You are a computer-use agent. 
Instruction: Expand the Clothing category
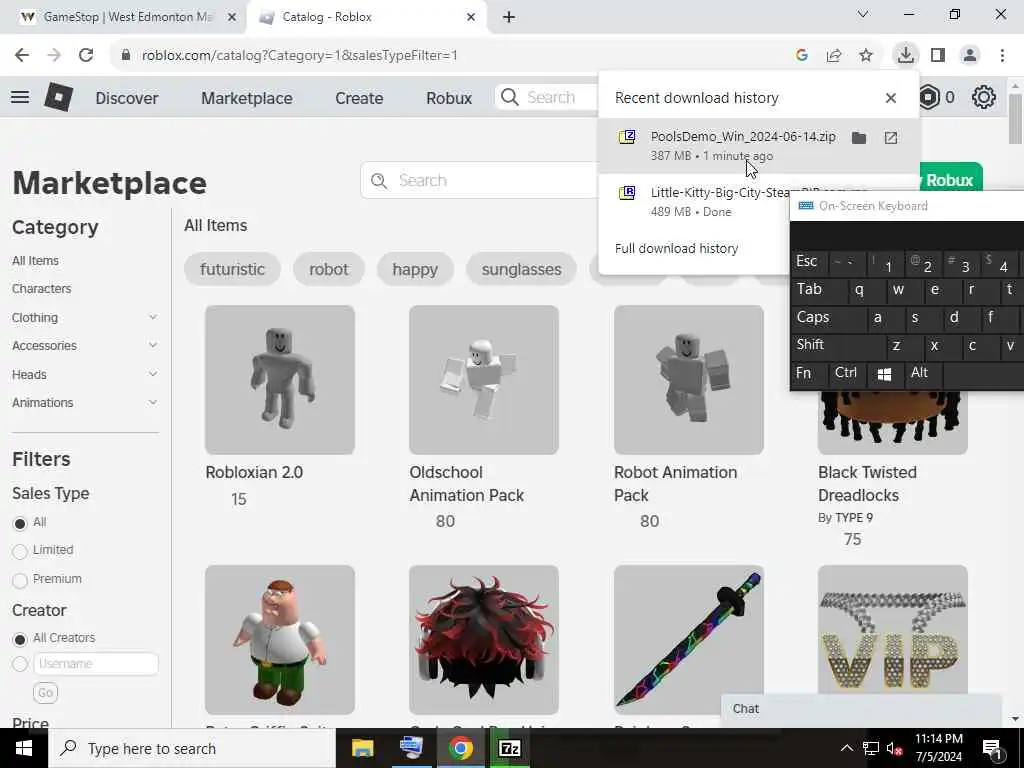pyautogui.click(x=153, y=317)
